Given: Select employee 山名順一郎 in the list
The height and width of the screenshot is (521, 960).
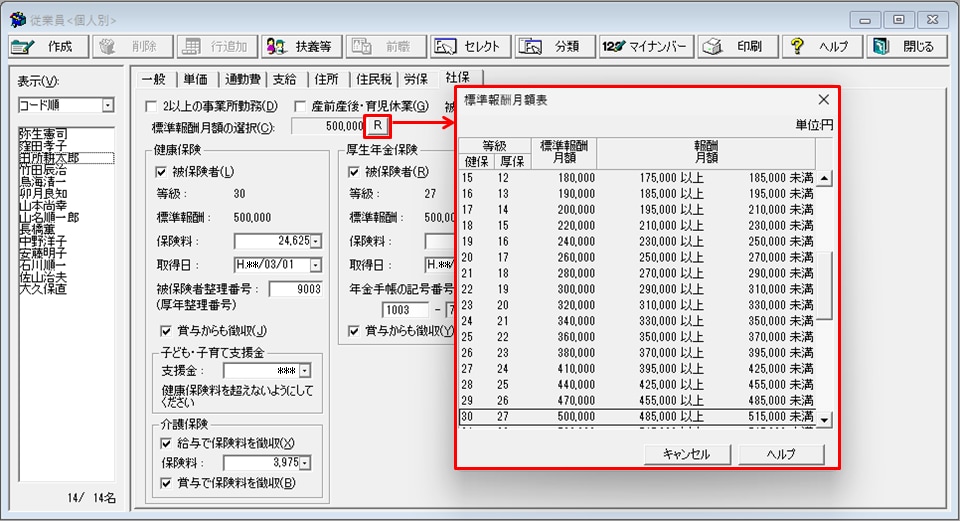Looking at the screenshot, I should 49,218.
